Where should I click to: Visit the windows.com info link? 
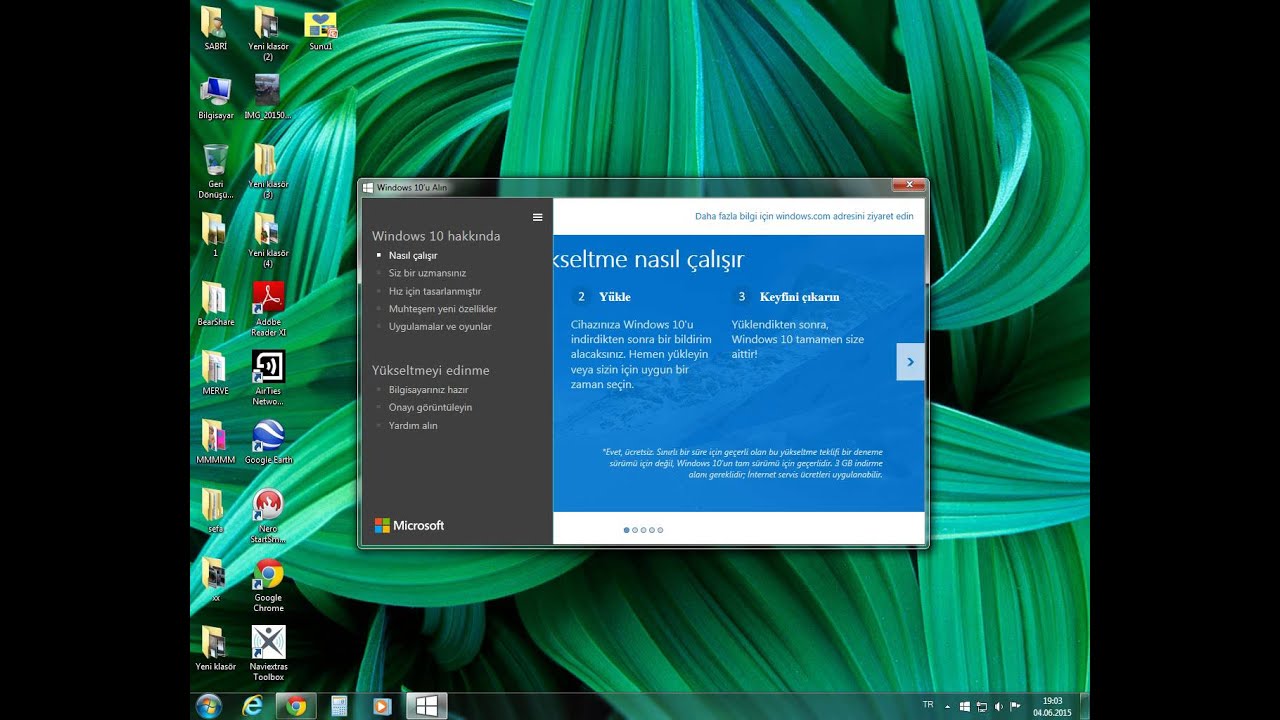804,216
